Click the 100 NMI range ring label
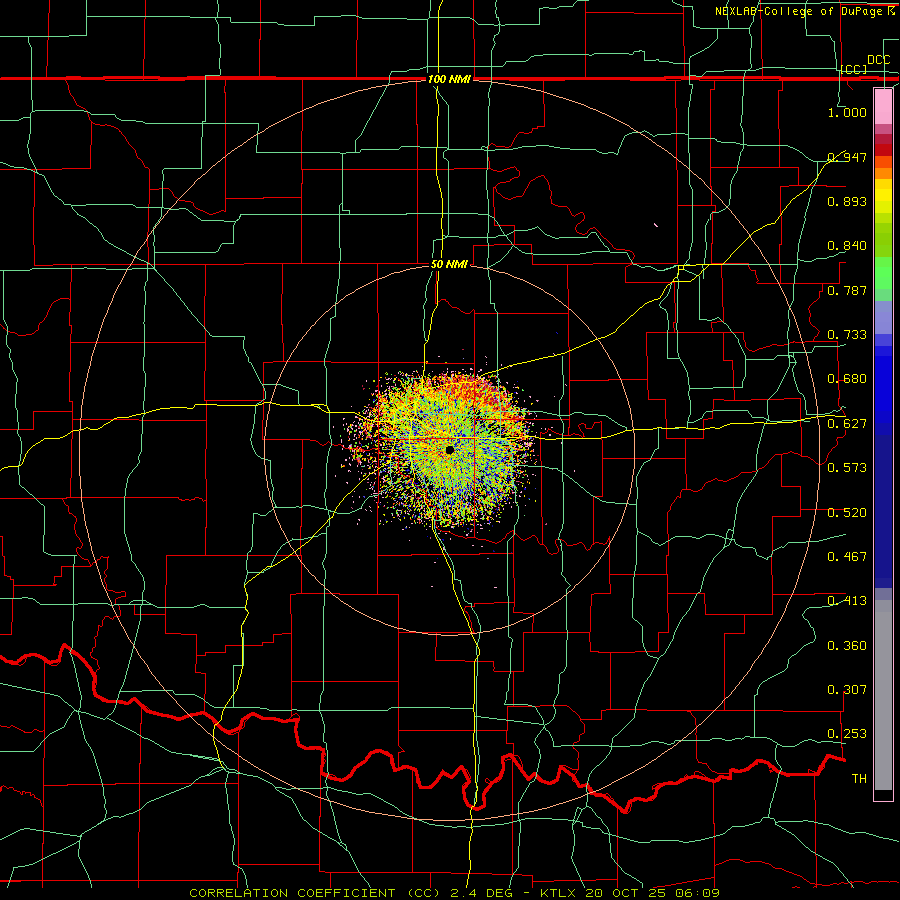 pos(449,79)
